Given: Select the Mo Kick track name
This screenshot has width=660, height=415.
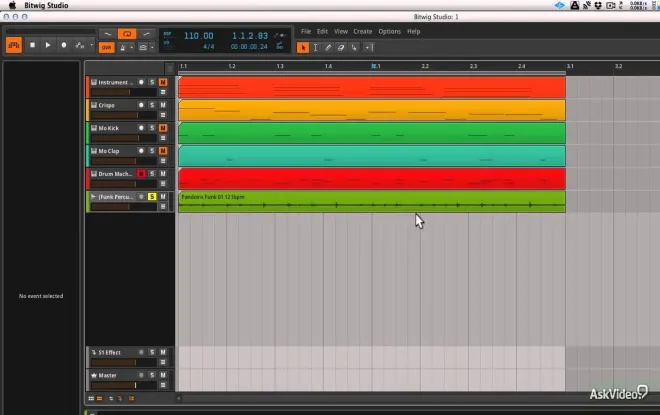Looking at the screenshot, I should tap(109, 128).
